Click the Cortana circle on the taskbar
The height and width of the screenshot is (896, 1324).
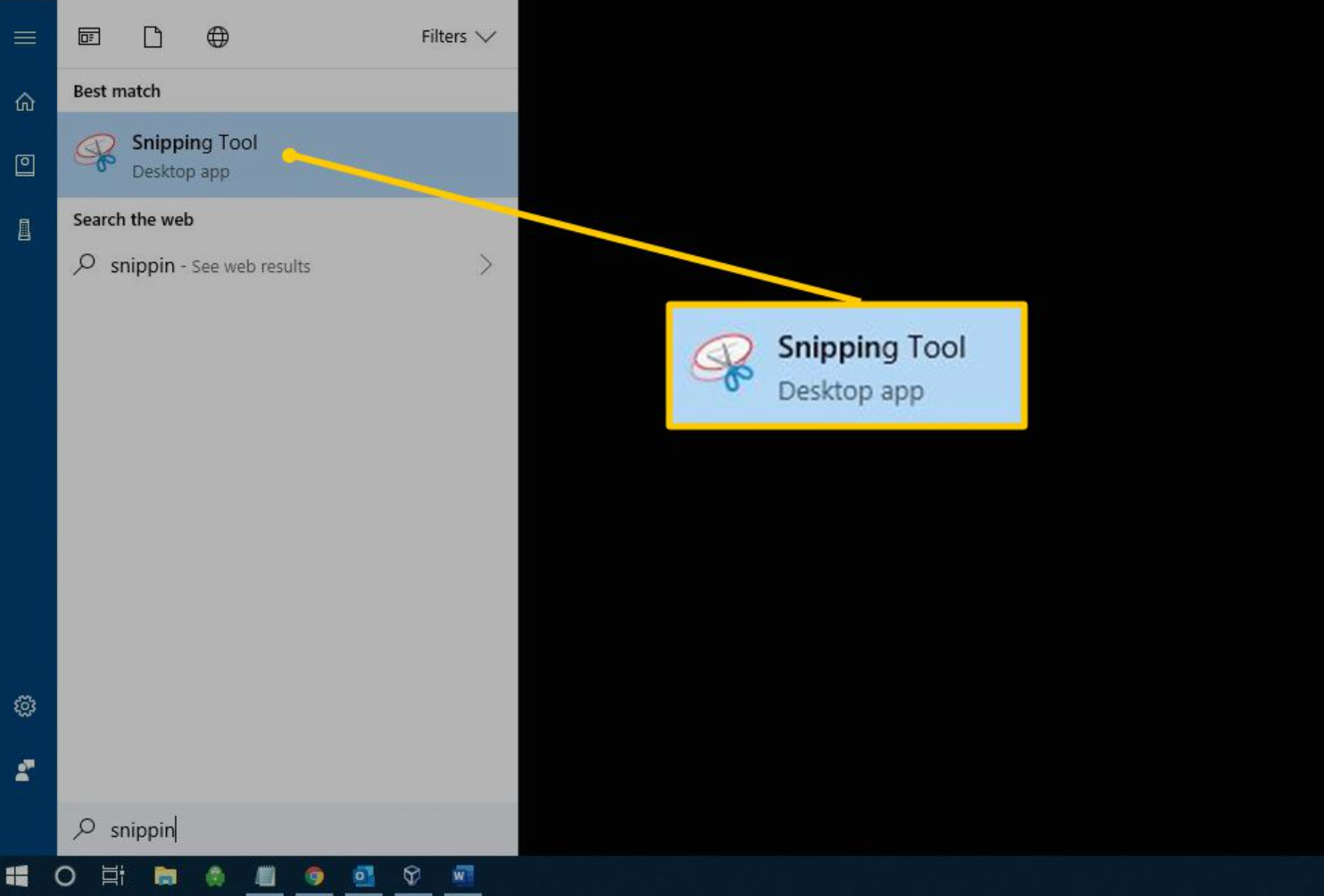tap(65, 875)
